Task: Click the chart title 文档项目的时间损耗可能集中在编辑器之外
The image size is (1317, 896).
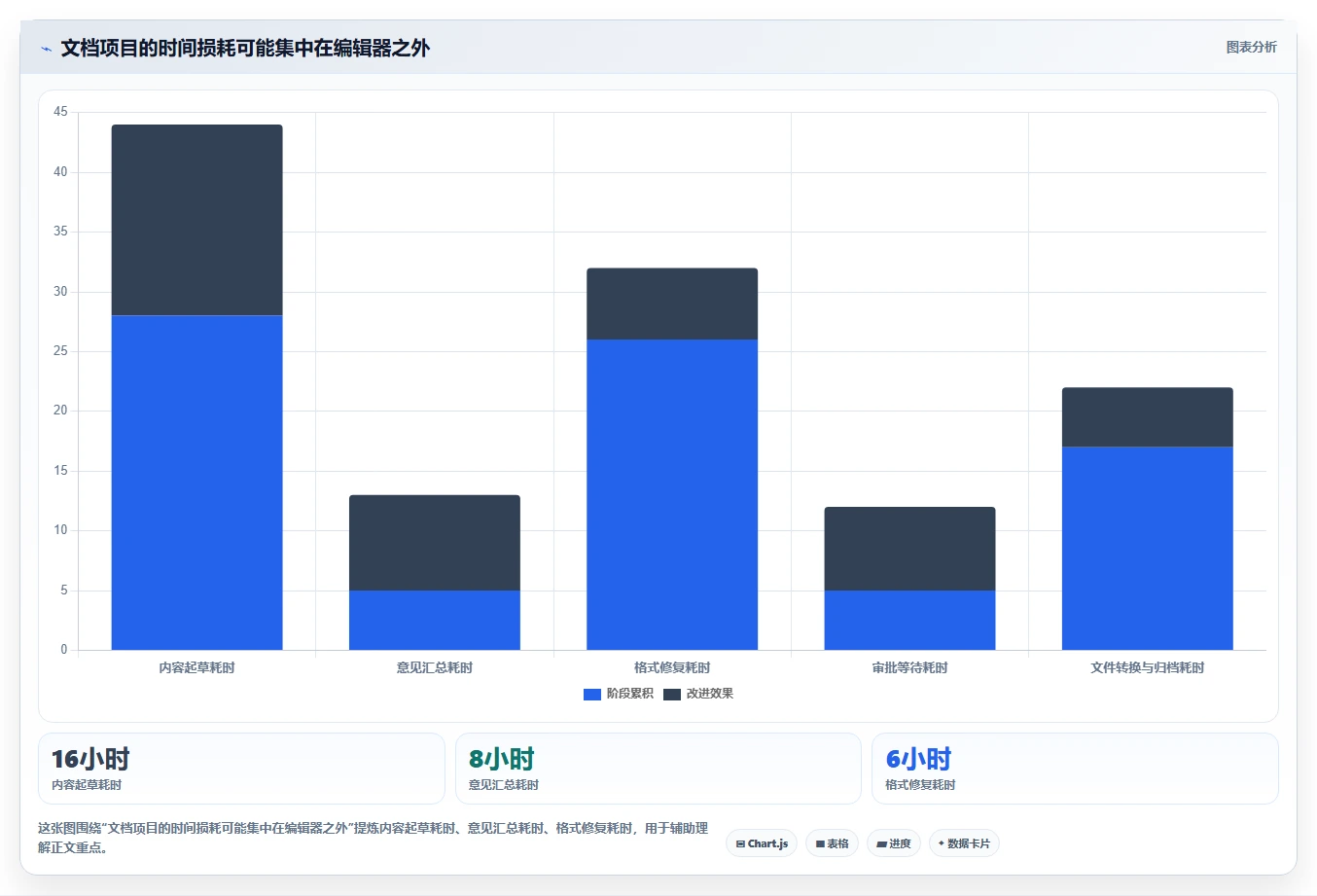Action: pos(245,49)
